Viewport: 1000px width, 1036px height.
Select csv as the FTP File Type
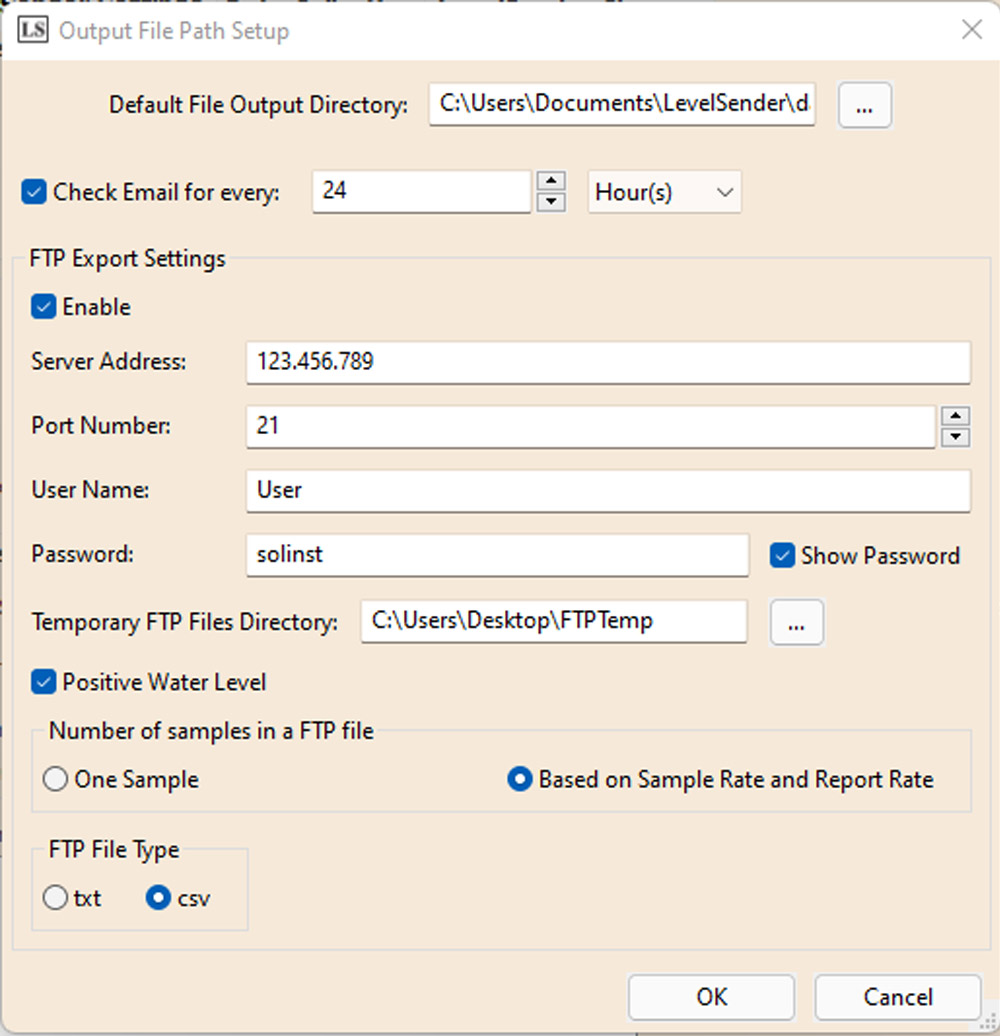[x=157, y=897]
